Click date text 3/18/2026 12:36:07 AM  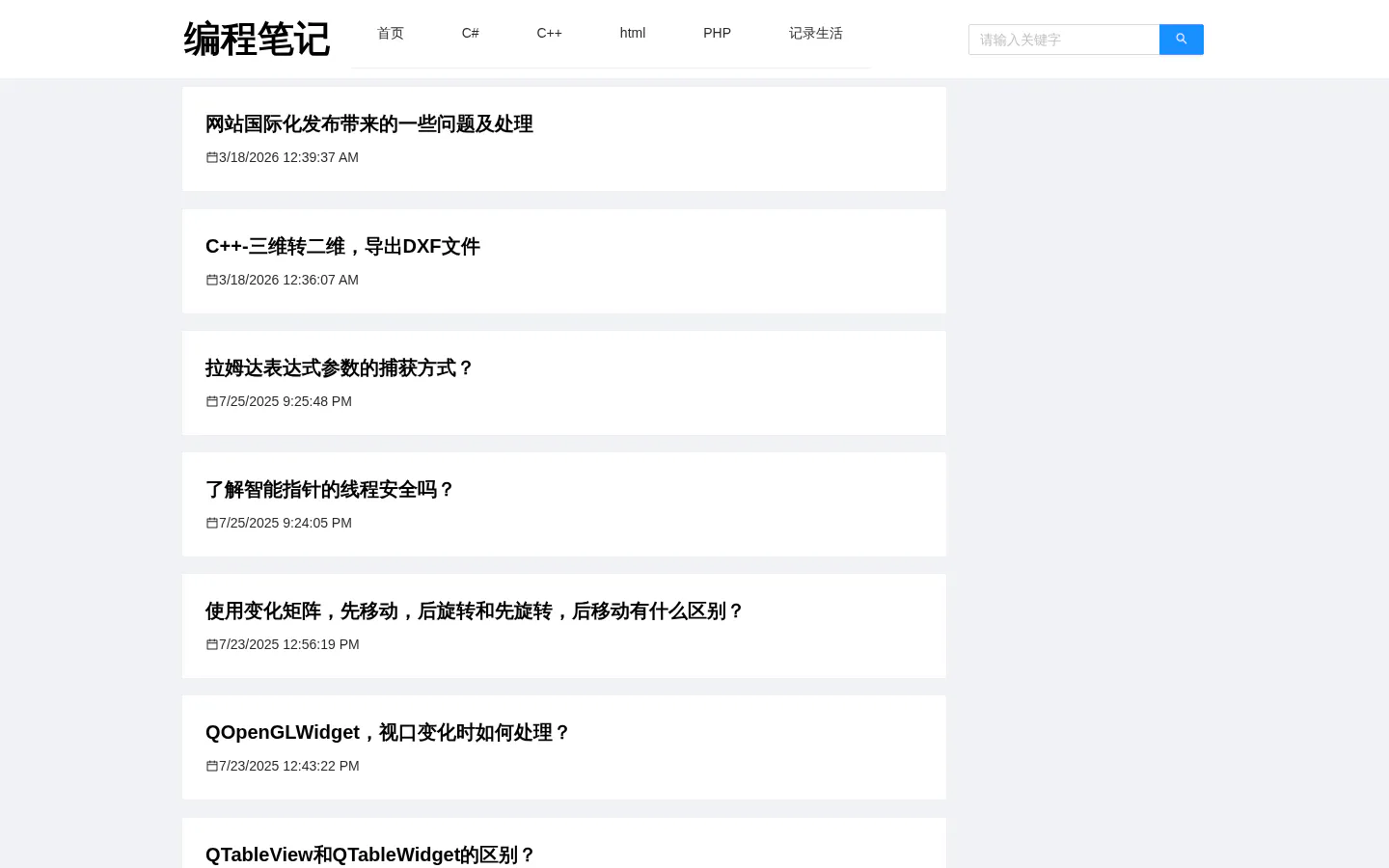(288, 280)
